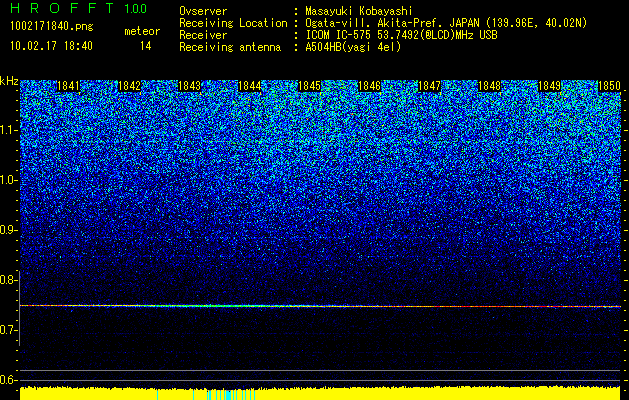Click the Receiving antenna field label
This screenshot has width=629, height=400.
coord(230,47)
